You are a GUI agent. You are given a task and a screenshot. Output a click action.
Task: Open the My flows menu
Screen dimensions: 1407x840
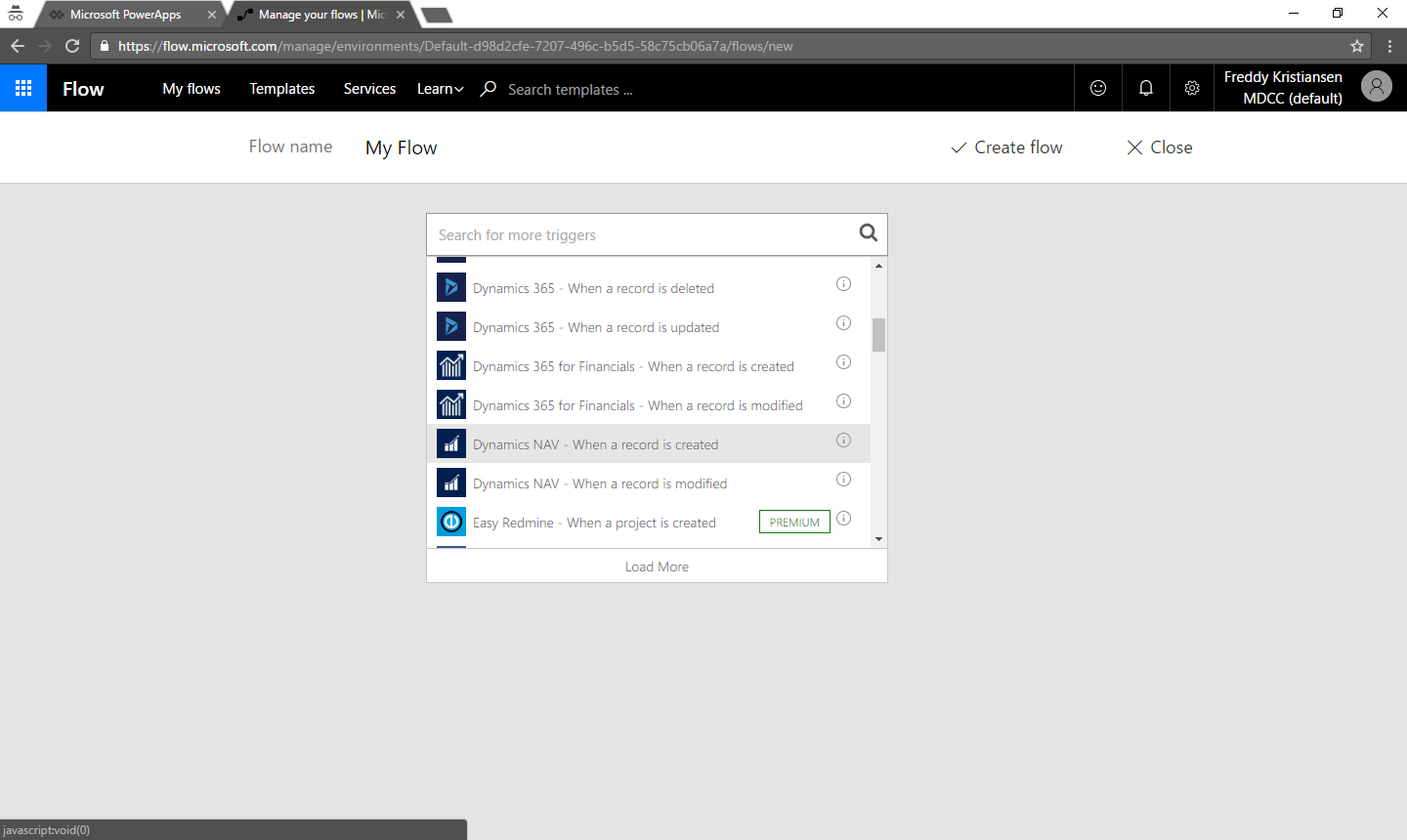192,89
